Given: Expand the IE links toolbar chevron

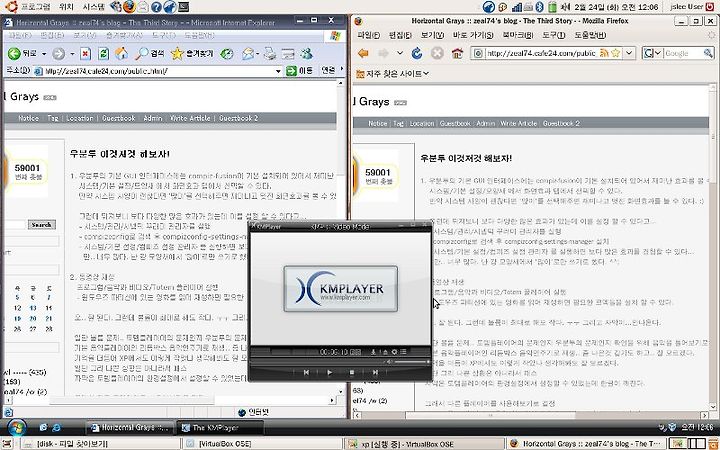Looking at the screenshot, I should [x=342, y=69].
